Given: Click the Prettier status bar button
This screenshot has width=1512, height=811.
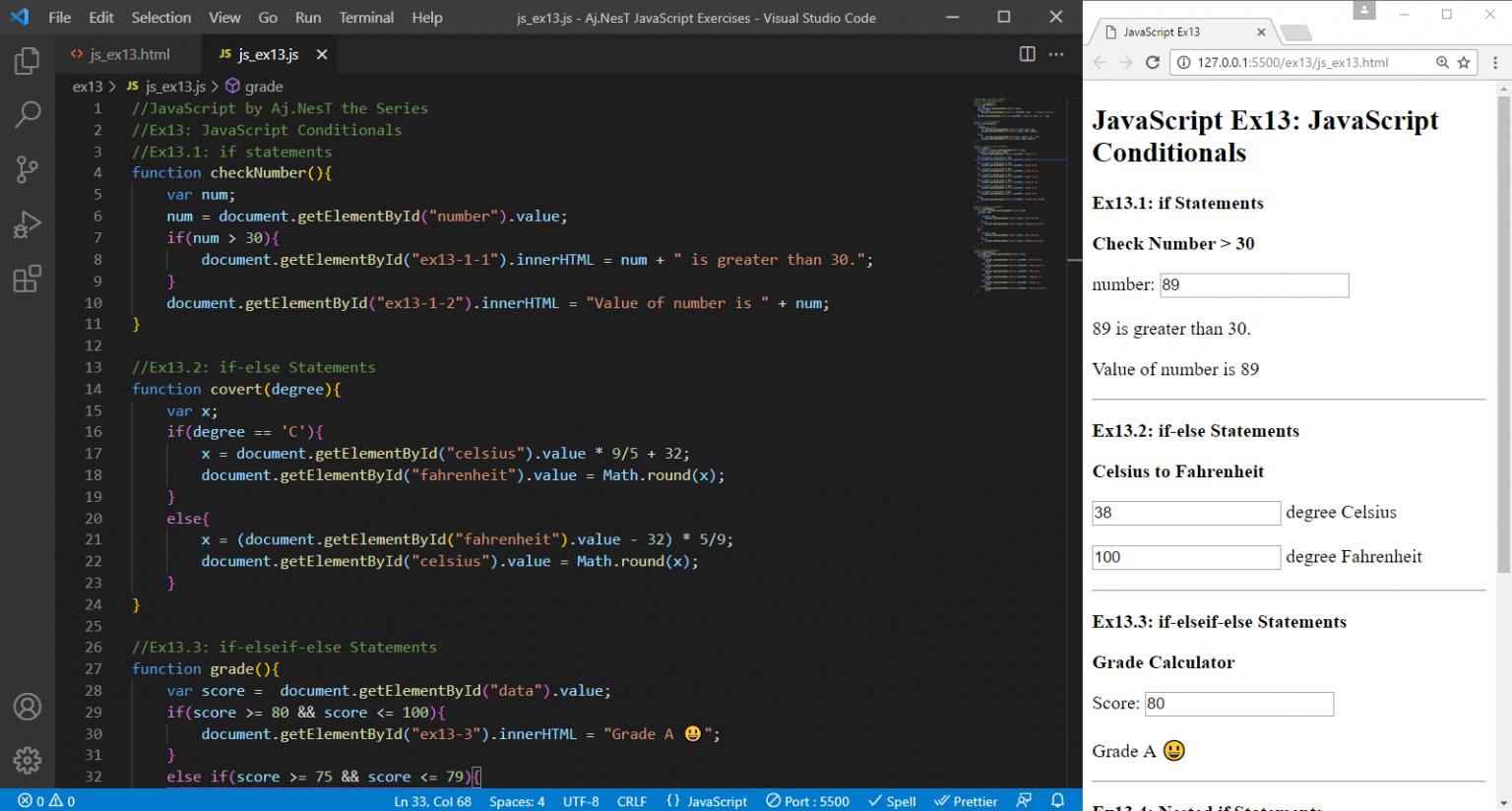Looking at the screenshot, I should click(x=966, y=801).
